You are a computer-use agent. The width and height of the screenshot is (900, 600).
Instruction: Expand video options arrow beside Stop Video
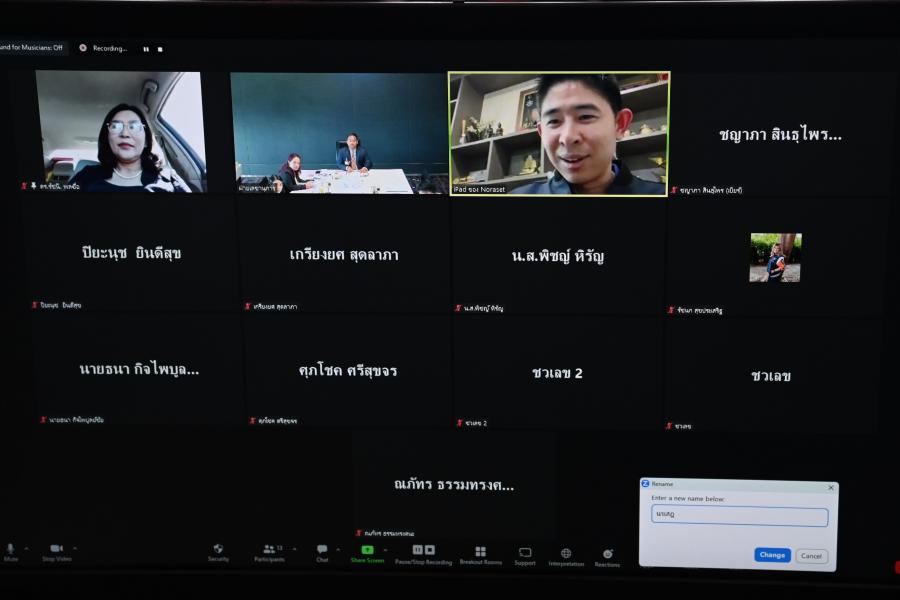[x=75, y=548]
